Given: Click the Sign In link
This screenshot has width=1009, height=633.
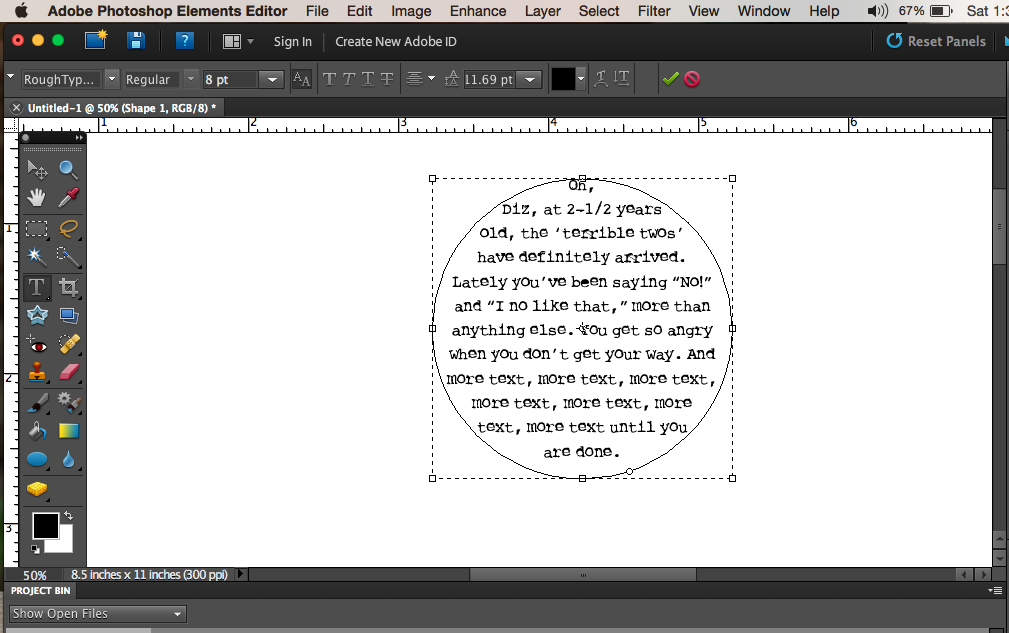Looking at the screenshot, I should point(292,42).
